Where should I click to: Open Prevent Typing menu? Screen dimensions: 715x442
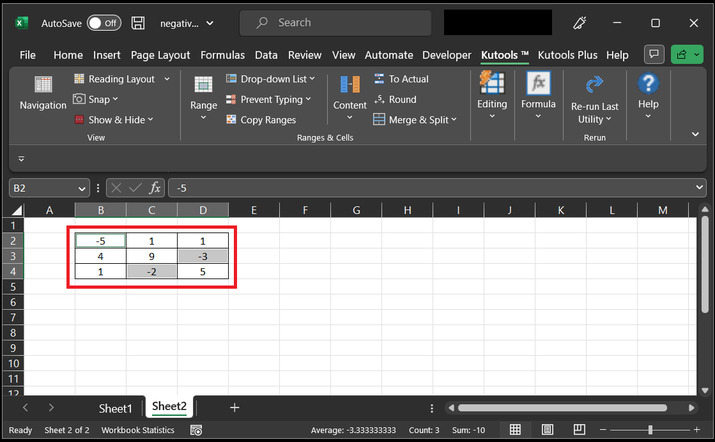[x=269, y=99]
